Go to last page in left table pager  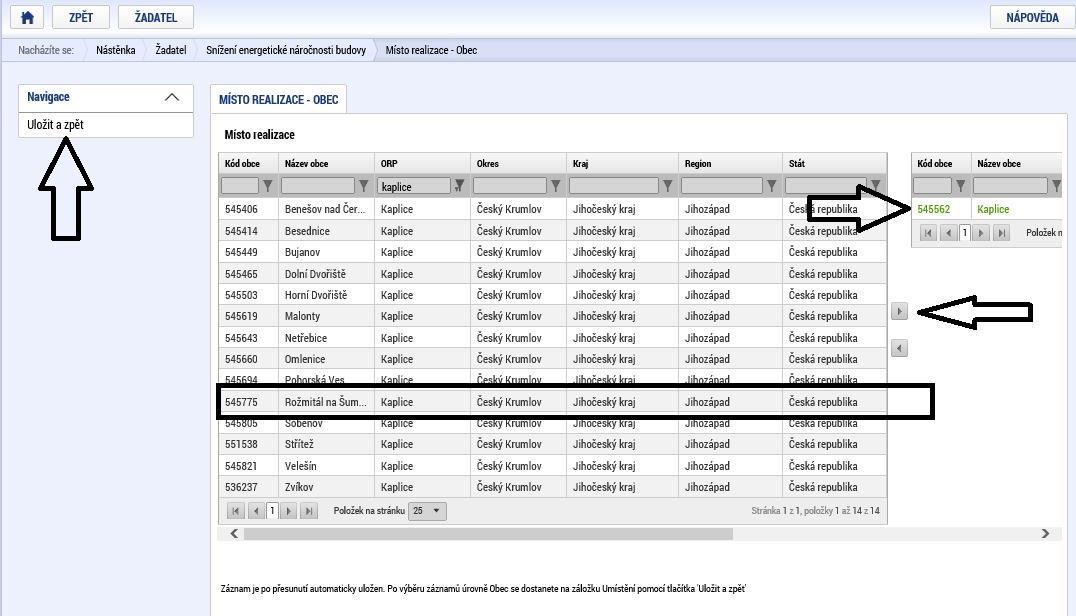pos(309,511)
